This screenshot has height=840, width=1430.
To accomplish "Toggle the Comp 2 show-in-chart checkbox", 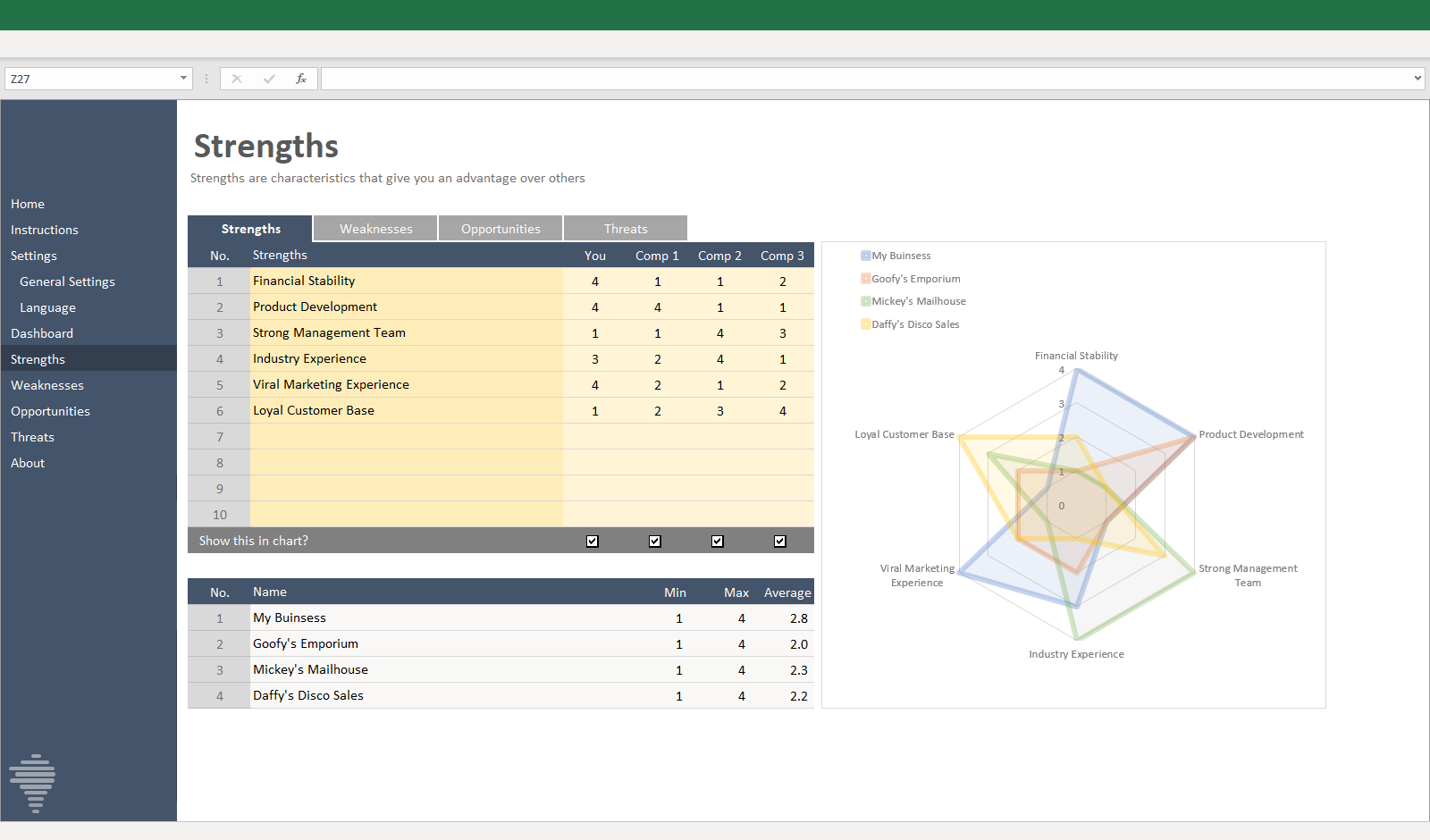I will (x=718, y=541).
